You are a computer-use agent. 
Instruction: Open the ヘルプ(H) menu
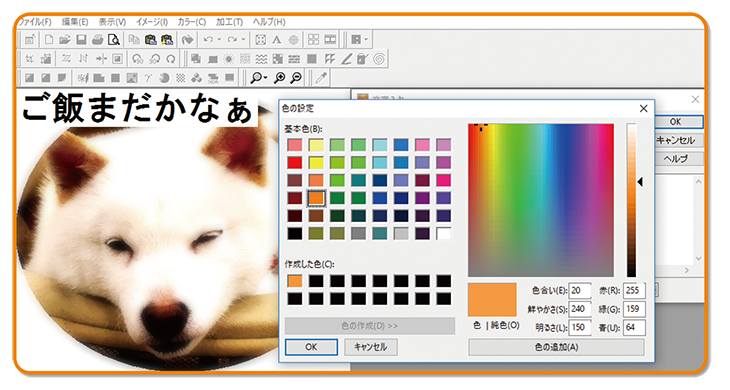pos(269,22)
